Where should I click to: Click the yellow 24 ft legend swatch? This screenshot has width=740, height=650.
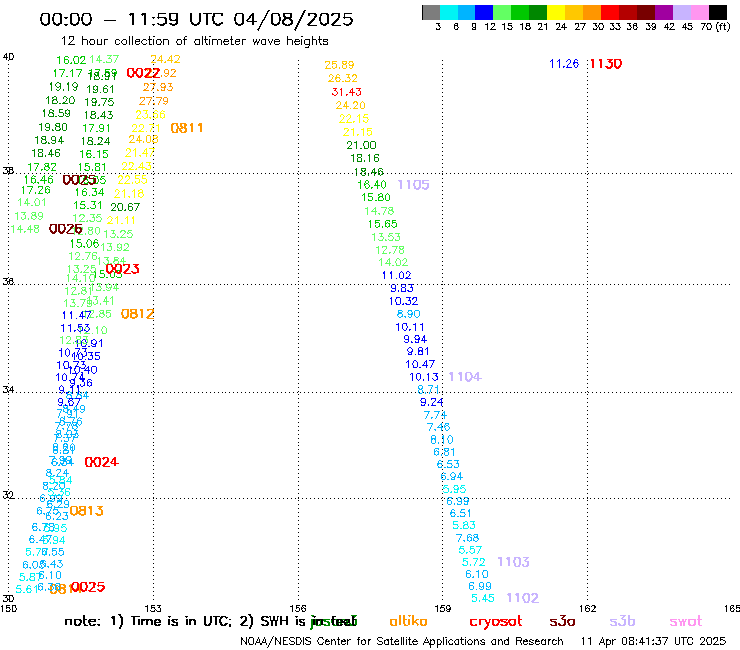[556, 12]
